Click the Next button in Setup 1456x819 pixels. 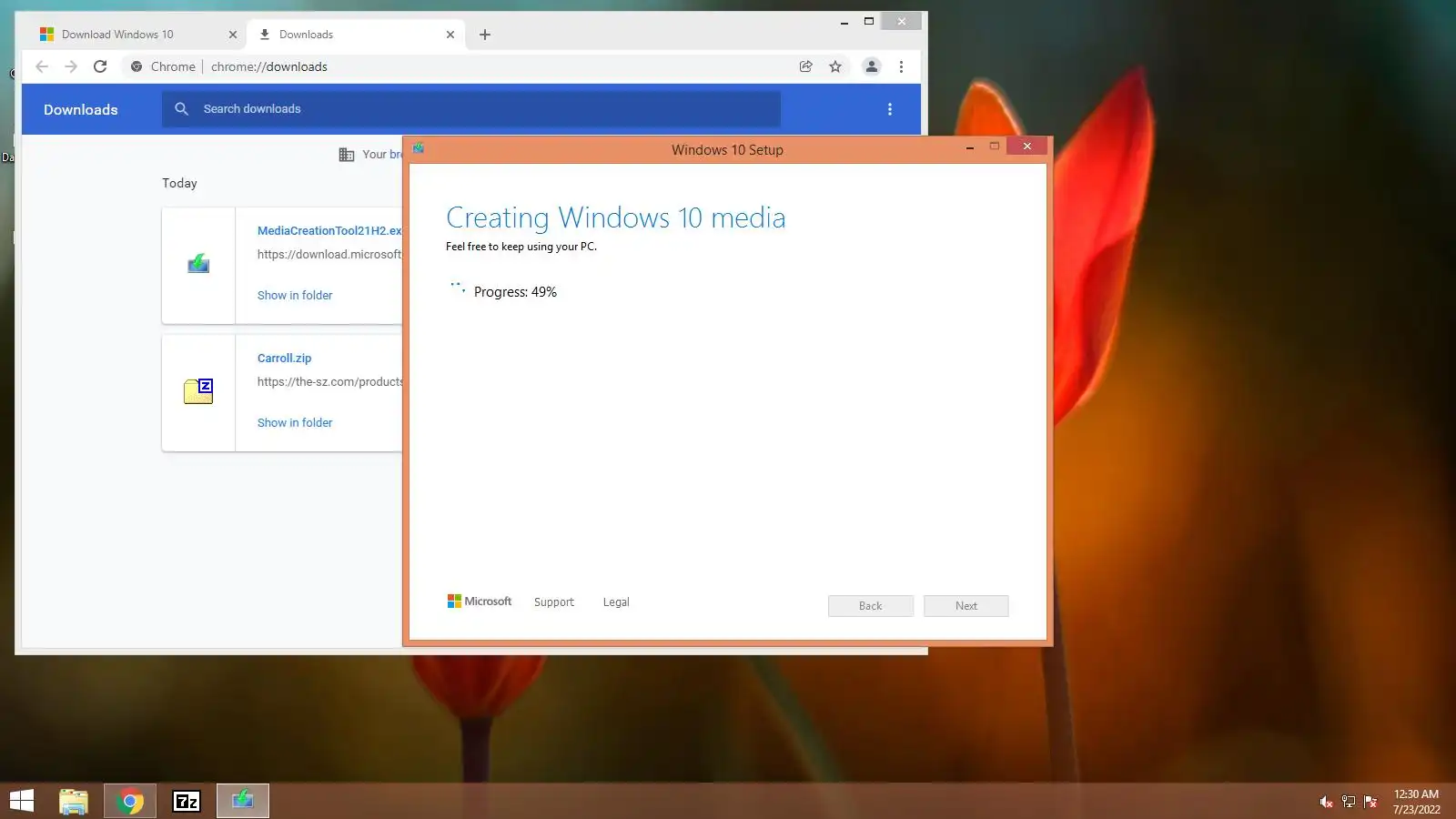click(x=966, y=606)
